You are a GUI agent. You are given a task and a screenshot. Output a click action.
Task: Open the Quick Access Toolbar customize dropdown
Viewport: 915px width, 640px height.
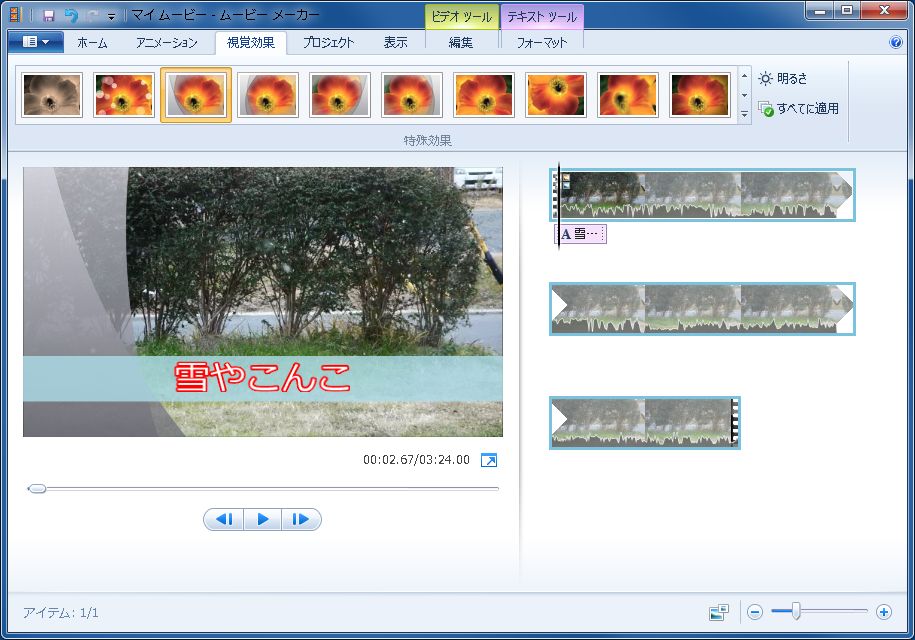point(111,16)
